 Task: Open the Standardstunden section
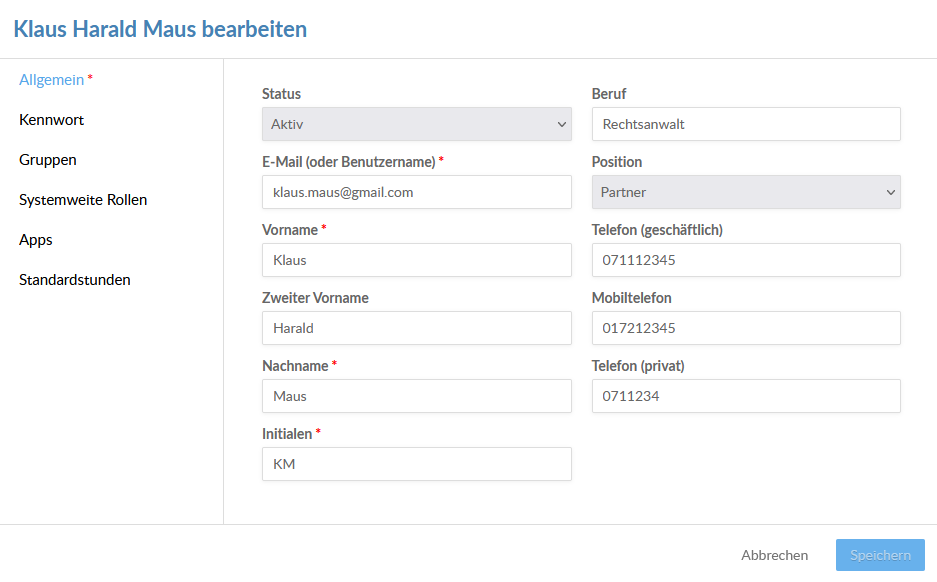[x=75, y=280]
